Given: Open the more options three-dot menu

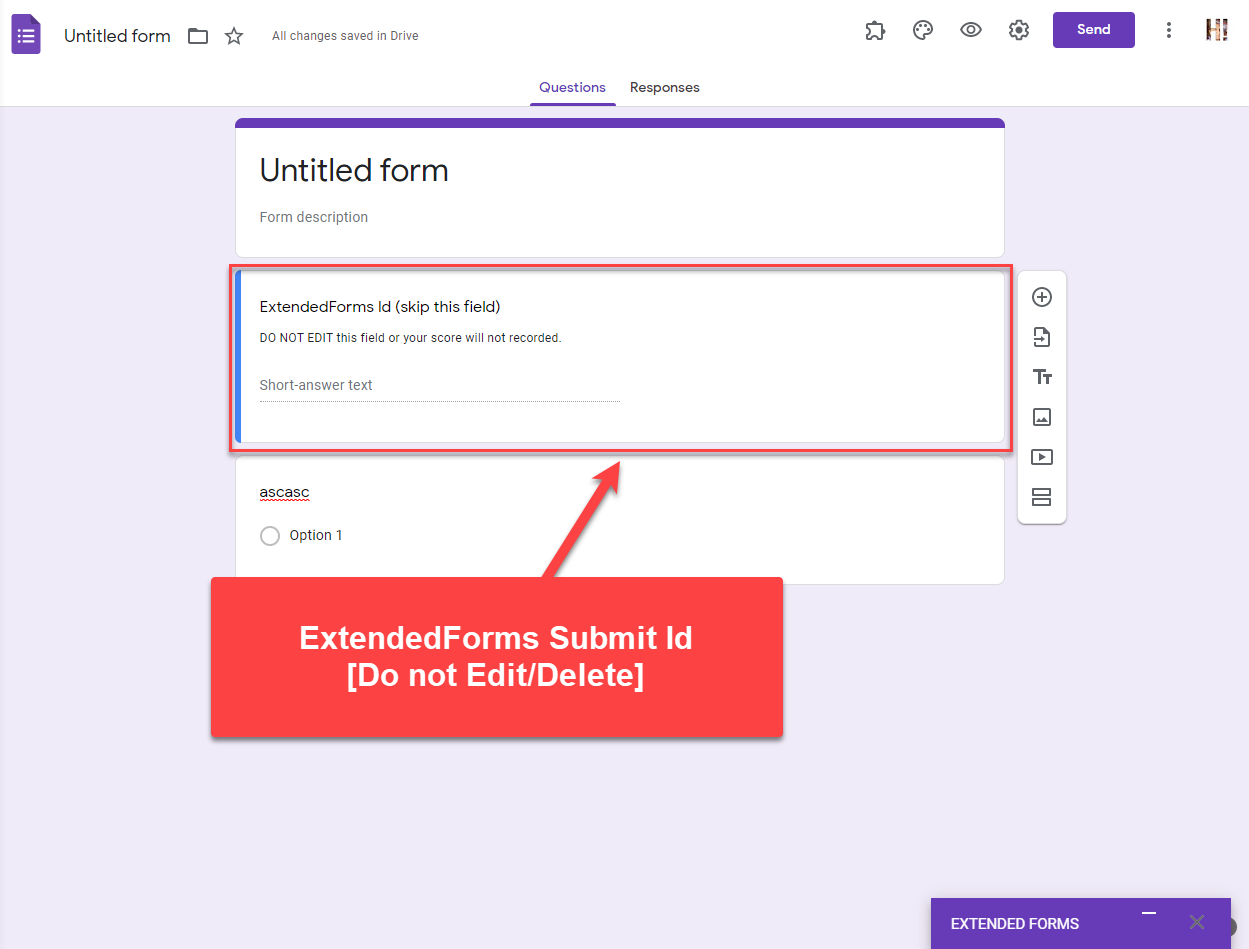Looking at the screenshot, I should 1169,30.
